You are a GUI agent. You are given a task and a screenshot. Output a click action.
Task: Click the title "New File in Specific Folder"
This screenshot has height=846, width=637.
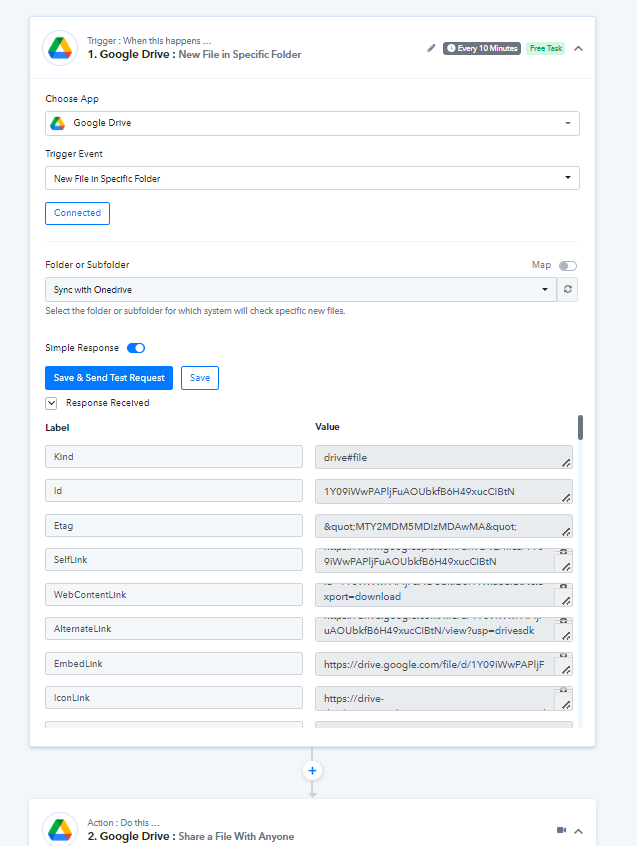coord(240,54)
